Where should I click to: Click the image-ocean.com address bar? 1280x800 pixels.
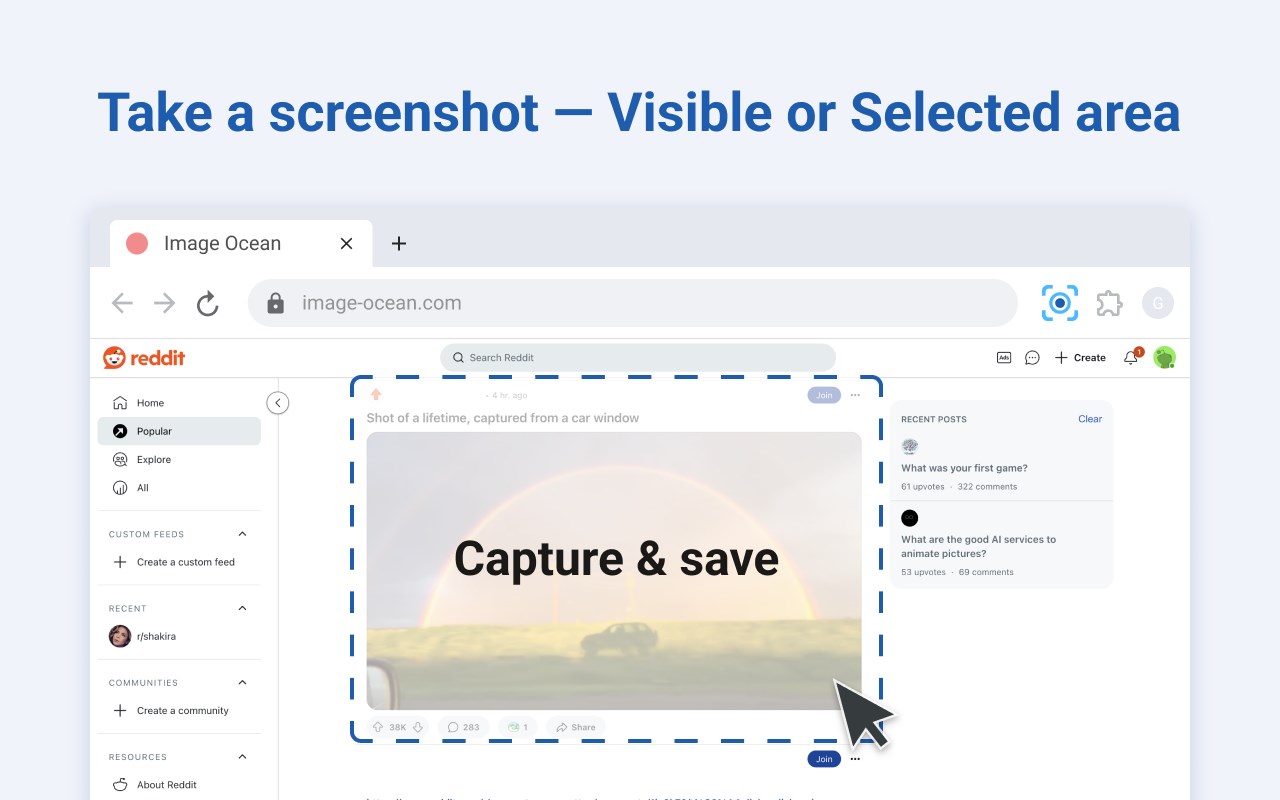click(x=632, y=303)
